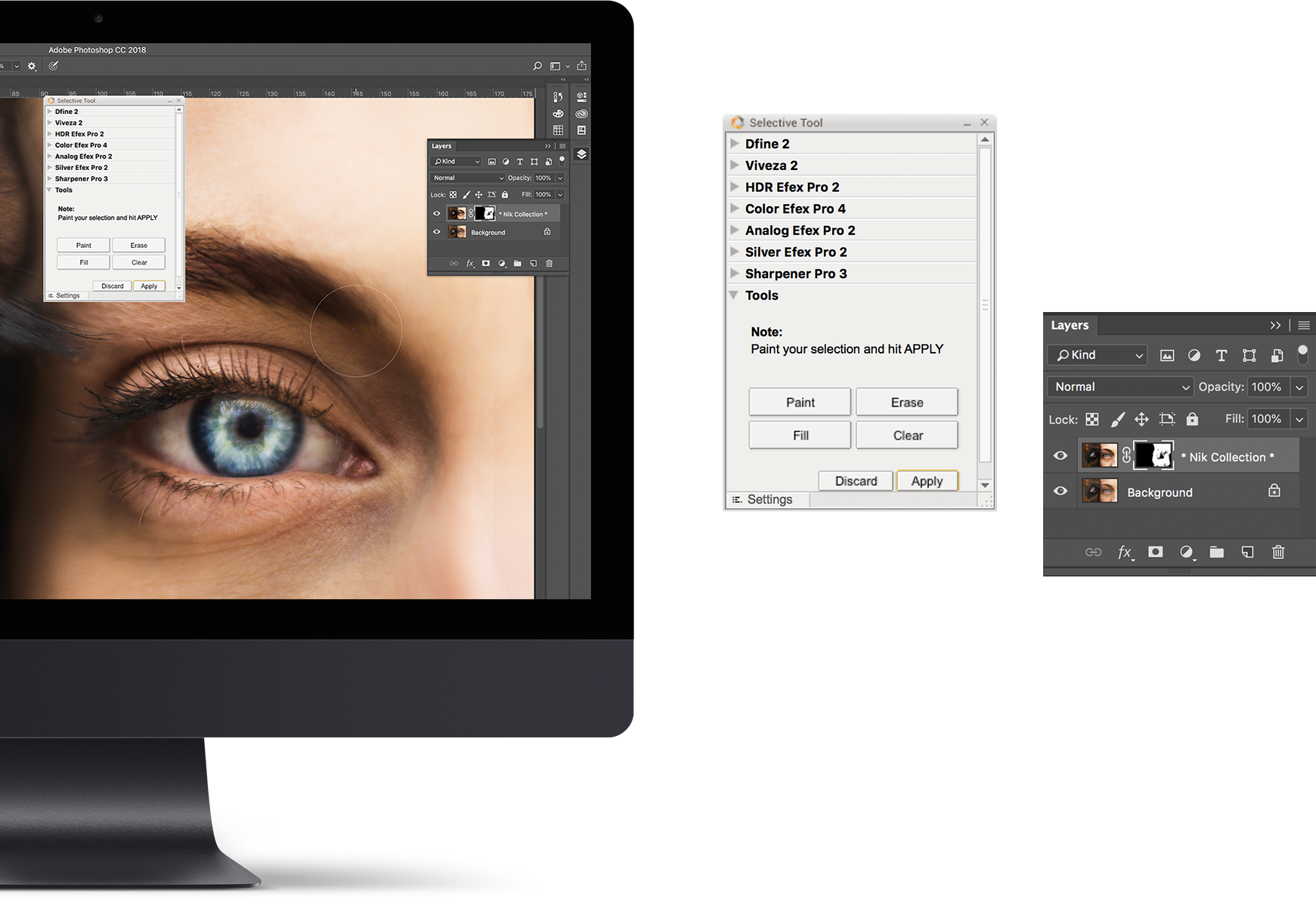Click the adjustment layer filter in enlarged Layers panel

[x=1194, y=355]
